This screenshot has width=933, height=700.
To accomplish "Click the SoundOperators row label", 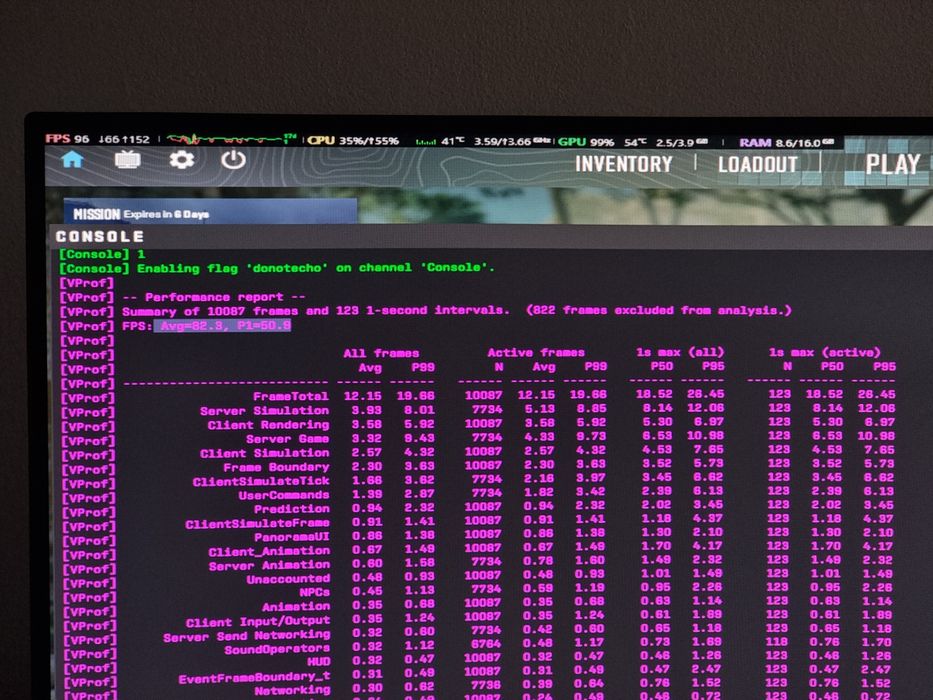I will click(277, 649).
